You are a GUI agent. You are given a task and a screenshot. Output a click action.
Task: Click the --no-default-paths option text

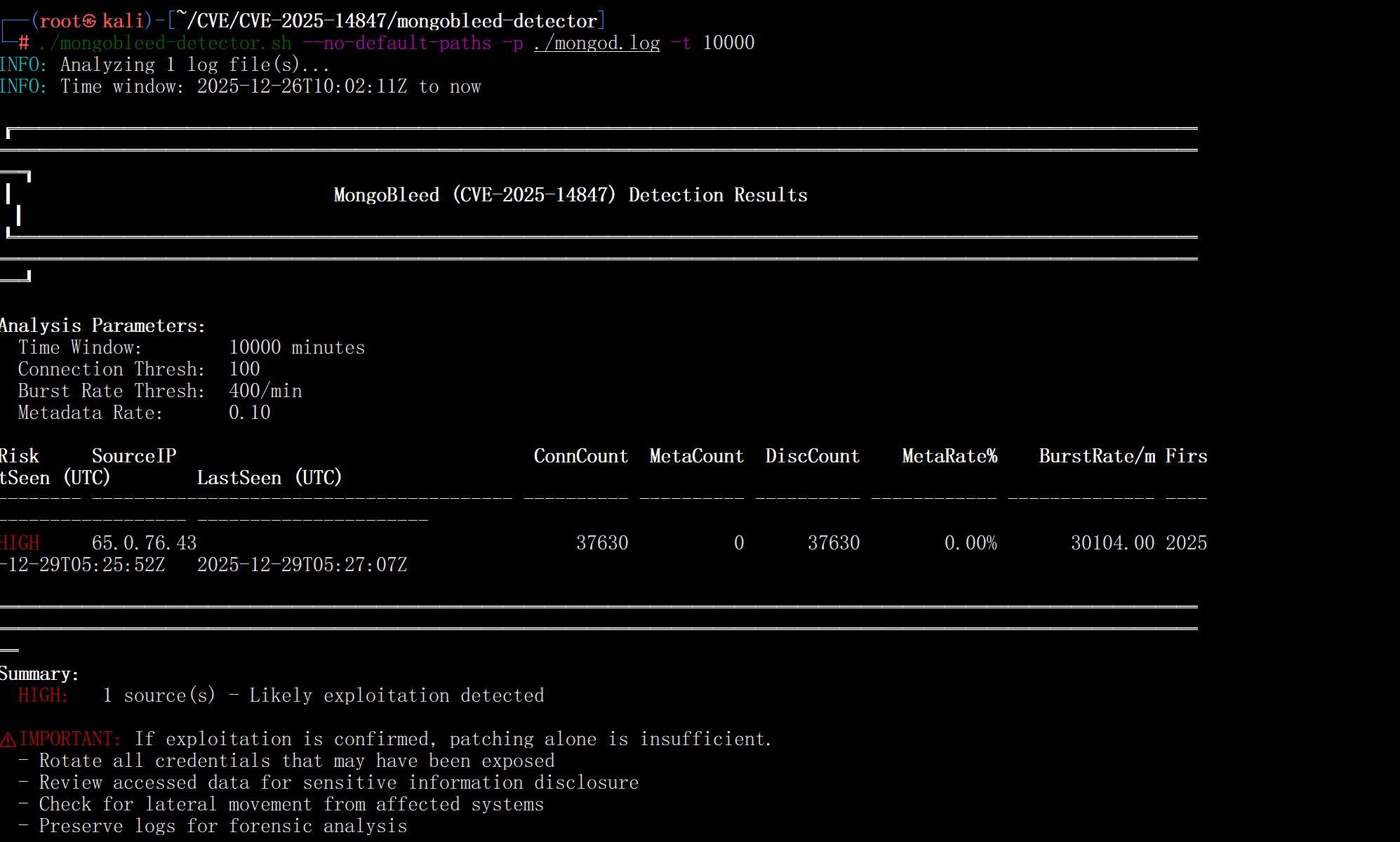pyautogui.click(x=396, y=43)
